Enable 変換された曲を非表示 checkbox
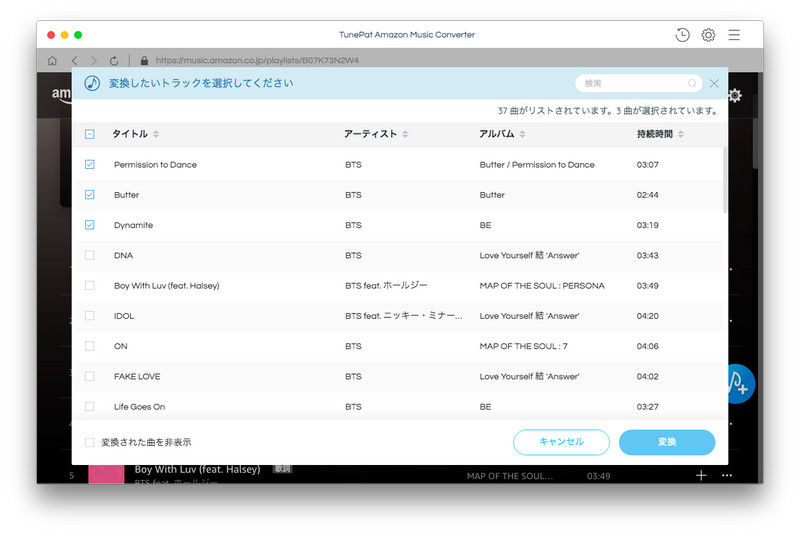 [90, 442]
